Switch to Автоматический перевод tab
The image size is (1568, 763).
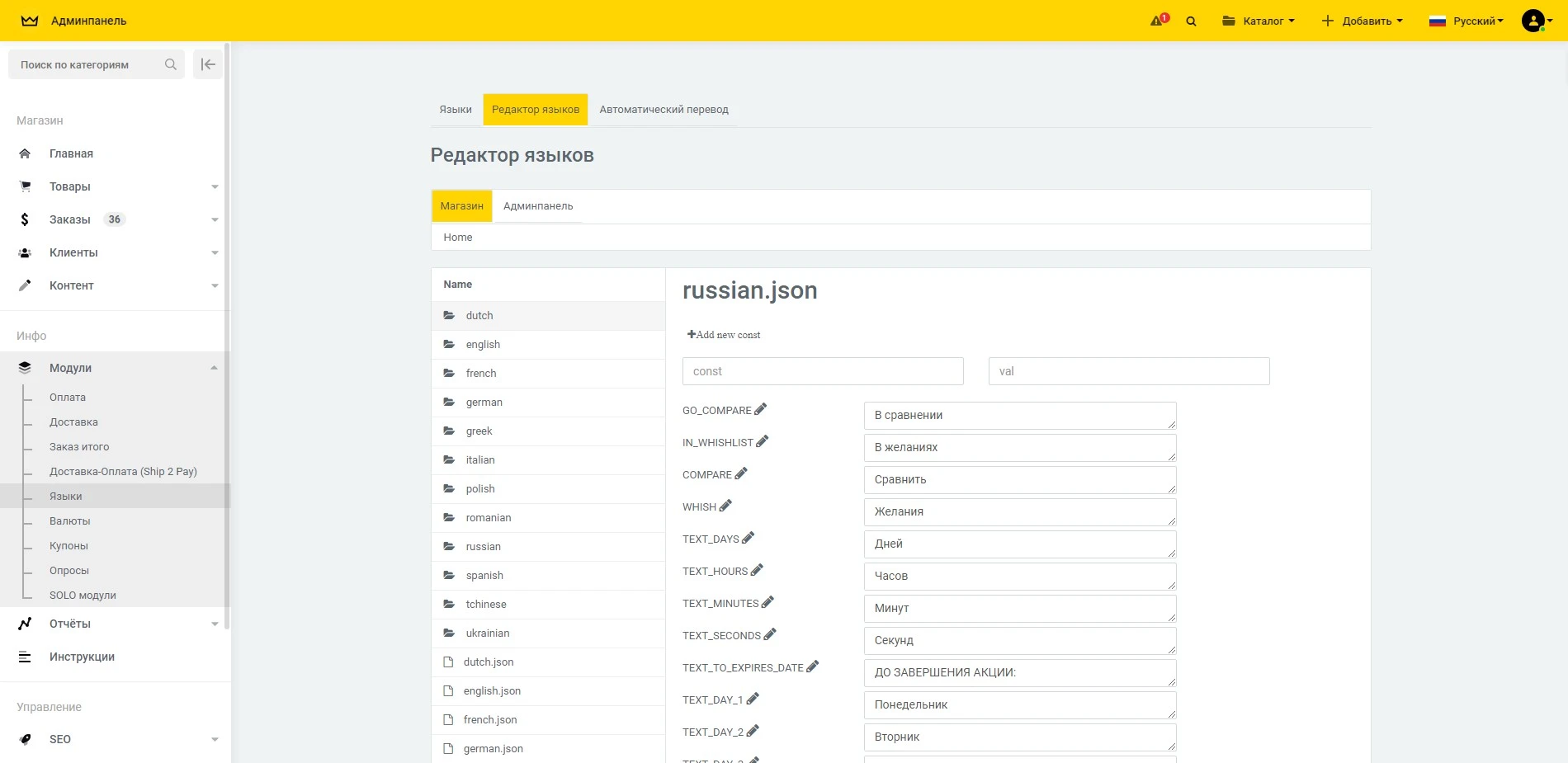click(x=664, y=110)
